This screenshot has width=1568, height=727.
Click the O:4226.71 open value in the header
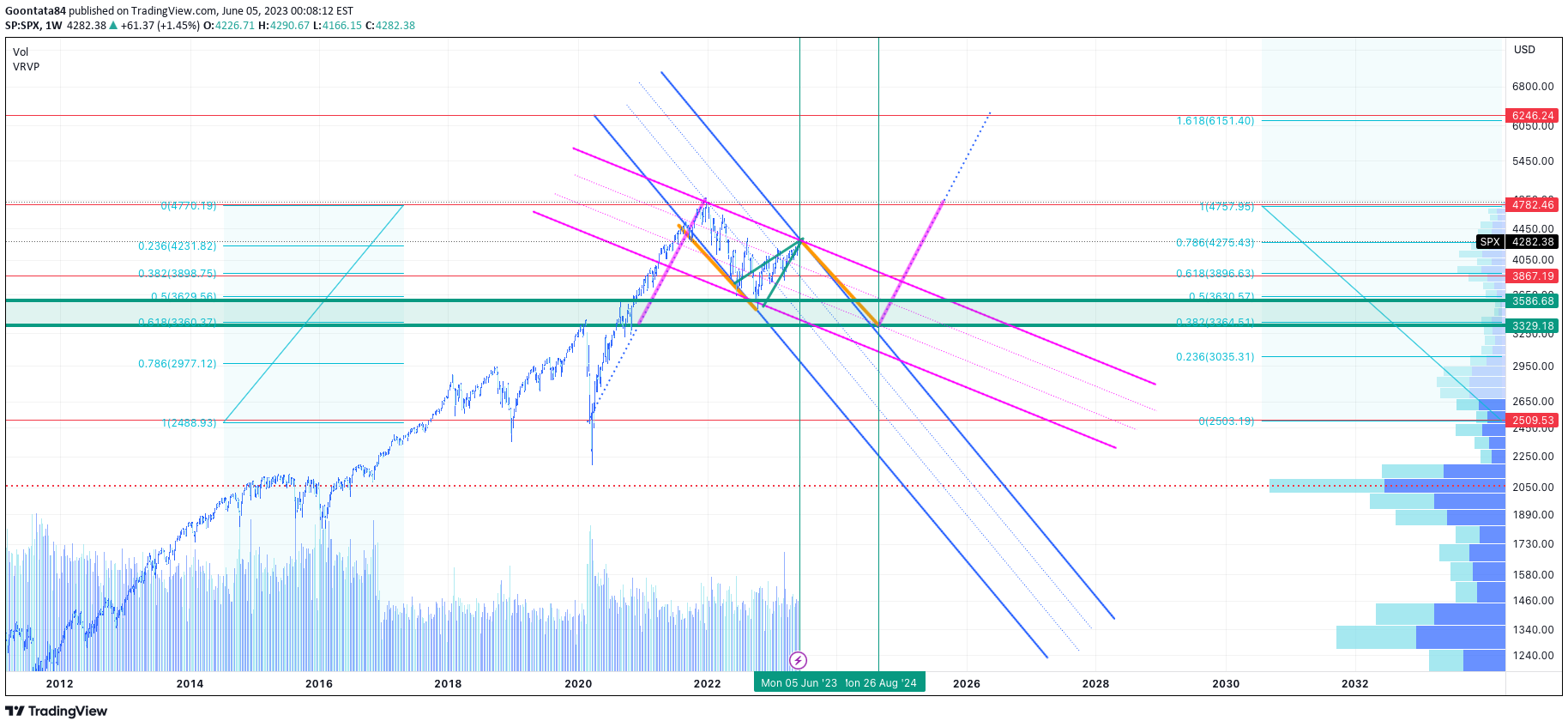coord(229,26)
